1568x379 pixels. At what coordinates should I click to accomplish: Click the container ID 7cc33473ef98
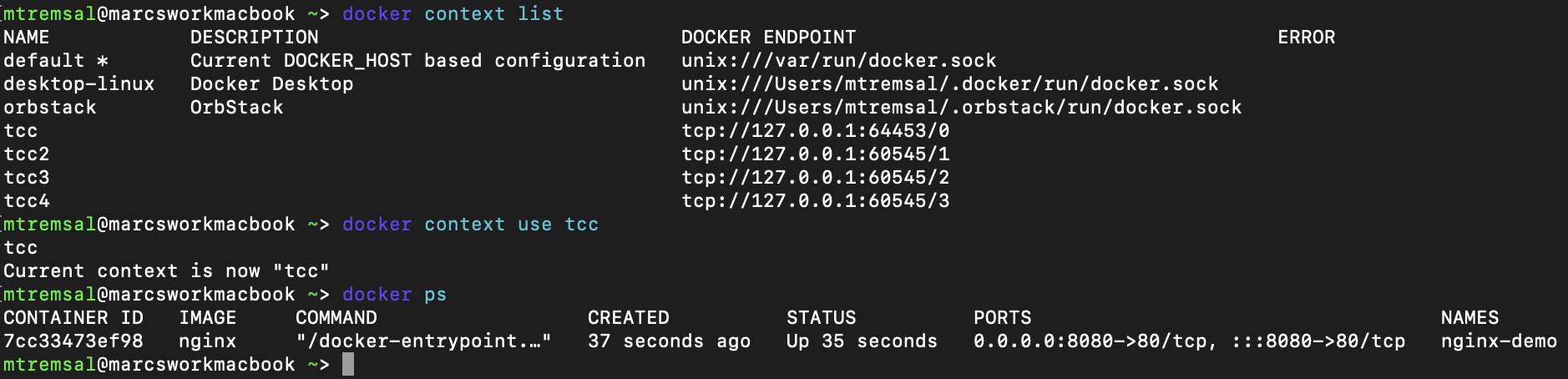(73, 341)
